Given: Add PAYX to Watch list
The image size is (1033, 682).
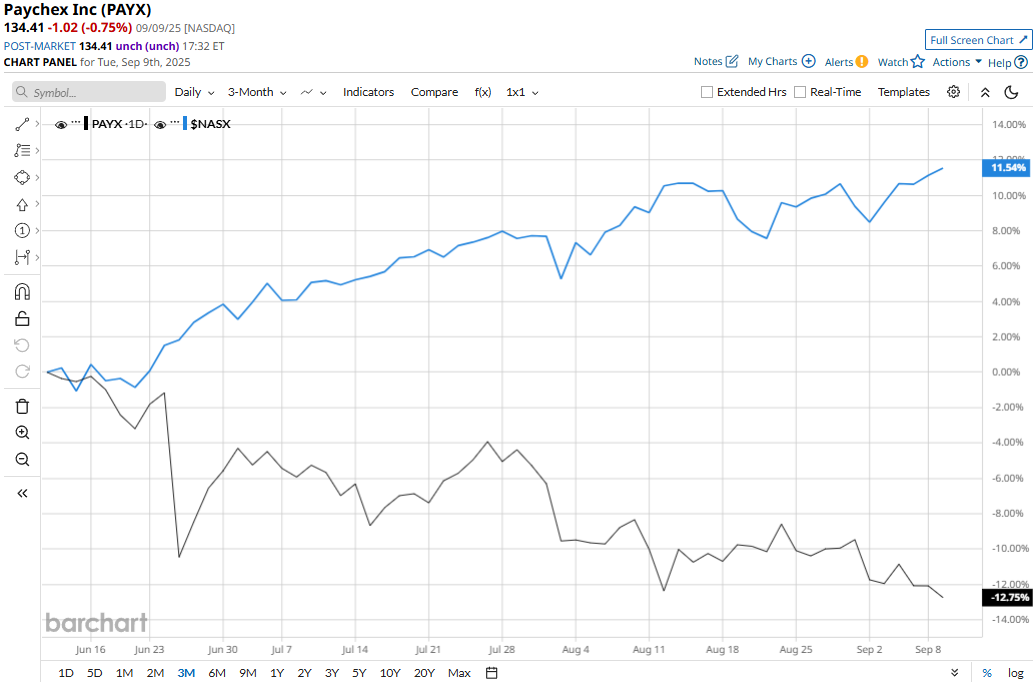Looking at the screenshot, I should [901, 62].
